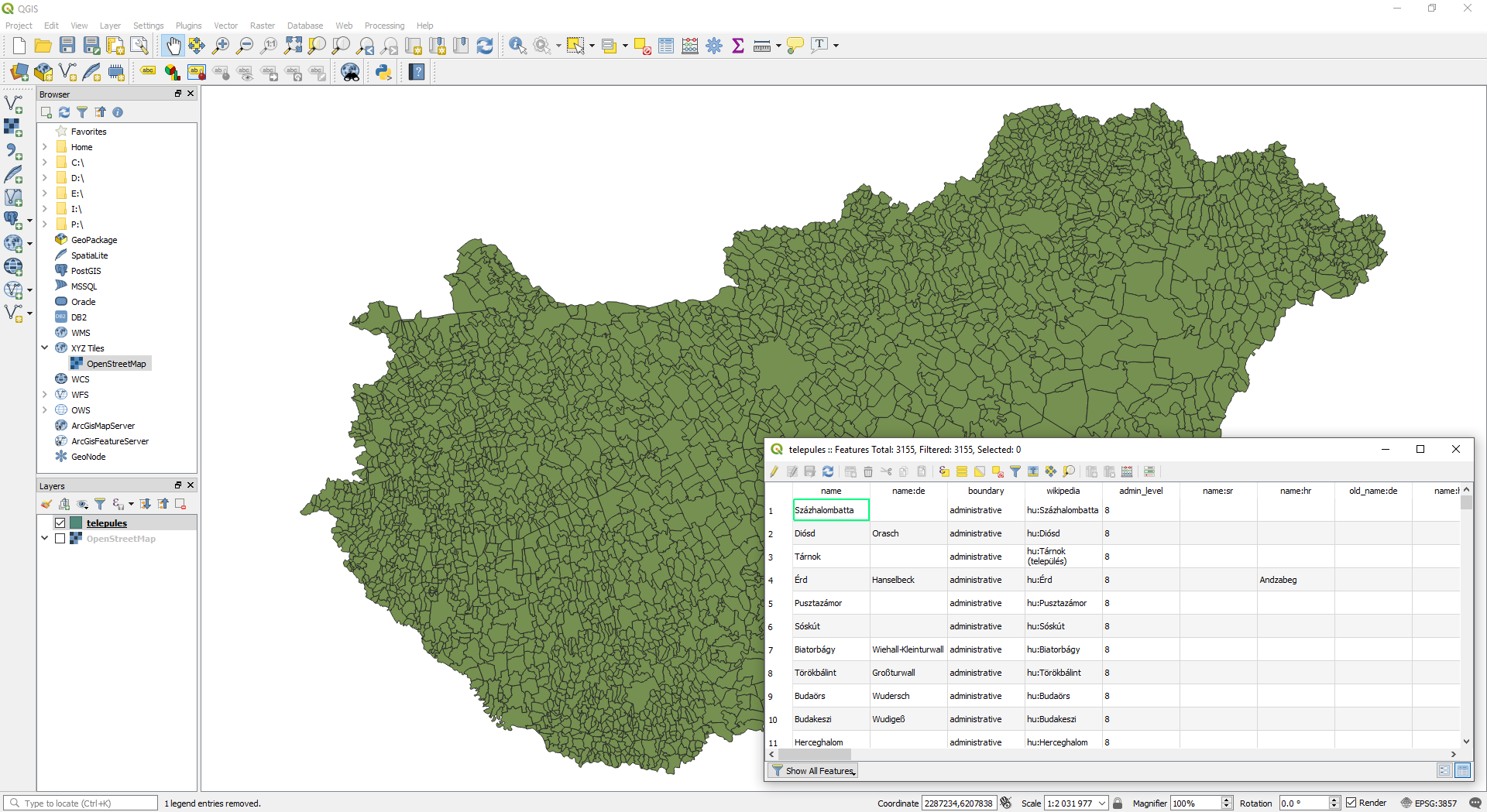Image resolution: width=1487 pixels, height=812 pixels.
Task: Reload the attribute table
Action: 828,471
